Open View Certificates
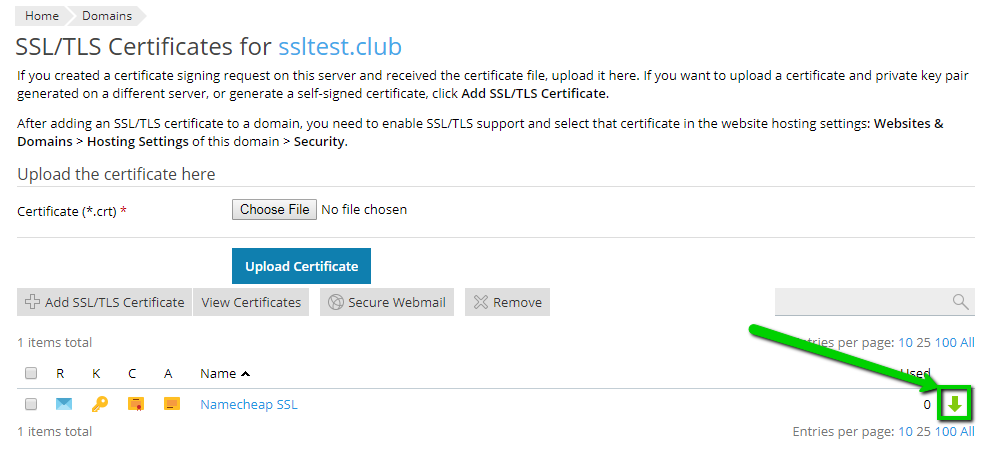Screen dimensions: 986x460 (251, 302)
